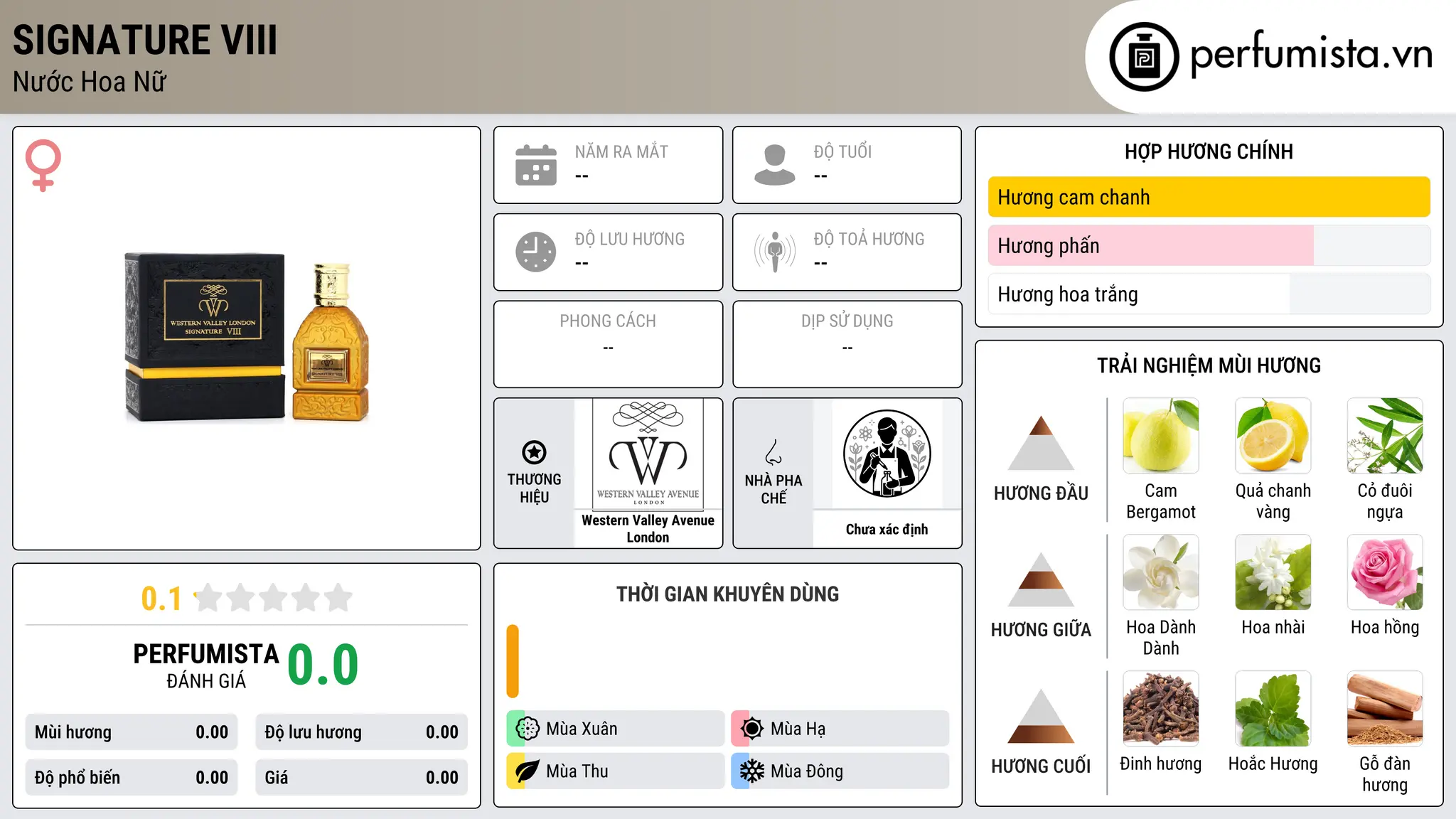Screen dimensions: 1456x819
Task: Open the Đinh hương clove image
Action: 1161,709
